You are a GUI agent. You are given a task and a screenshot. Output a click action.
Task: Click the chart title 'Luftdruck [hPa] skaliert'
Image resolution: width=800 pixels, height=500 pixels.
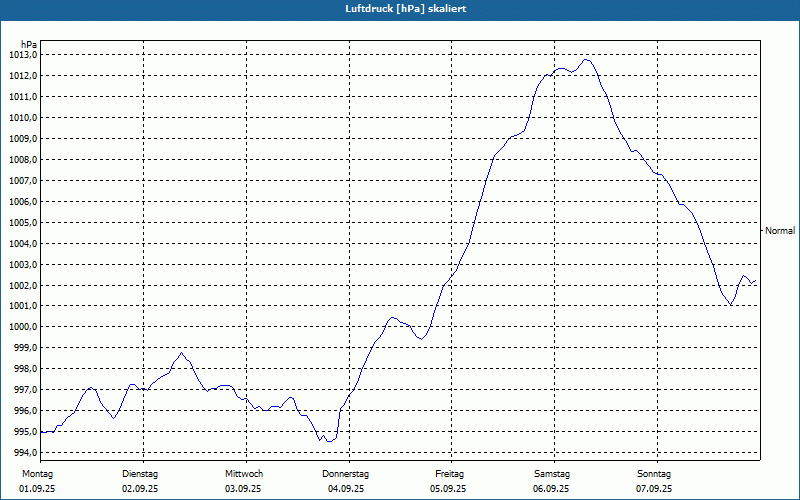[405, 9]
